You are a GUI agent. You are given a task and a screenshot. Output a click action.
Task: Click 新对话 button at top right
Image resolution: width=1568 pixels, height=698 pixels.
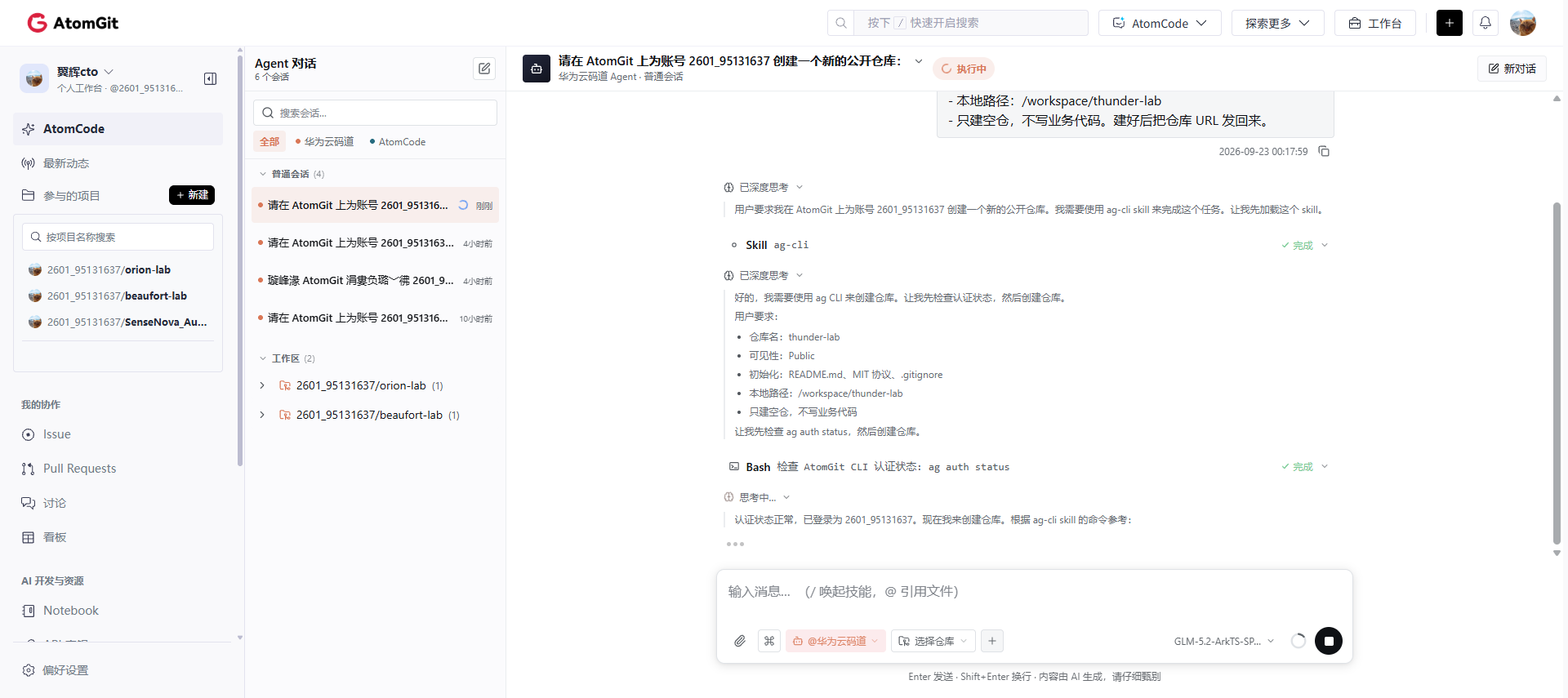pos(1512,69)
